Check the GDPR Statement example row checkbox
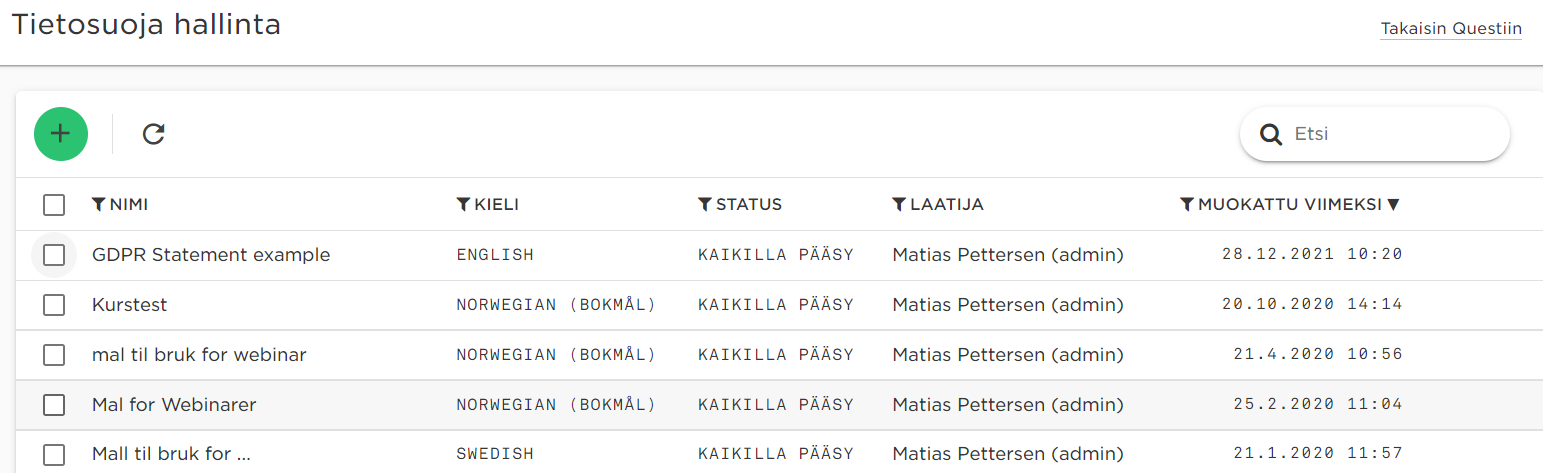 pos(54,255)
